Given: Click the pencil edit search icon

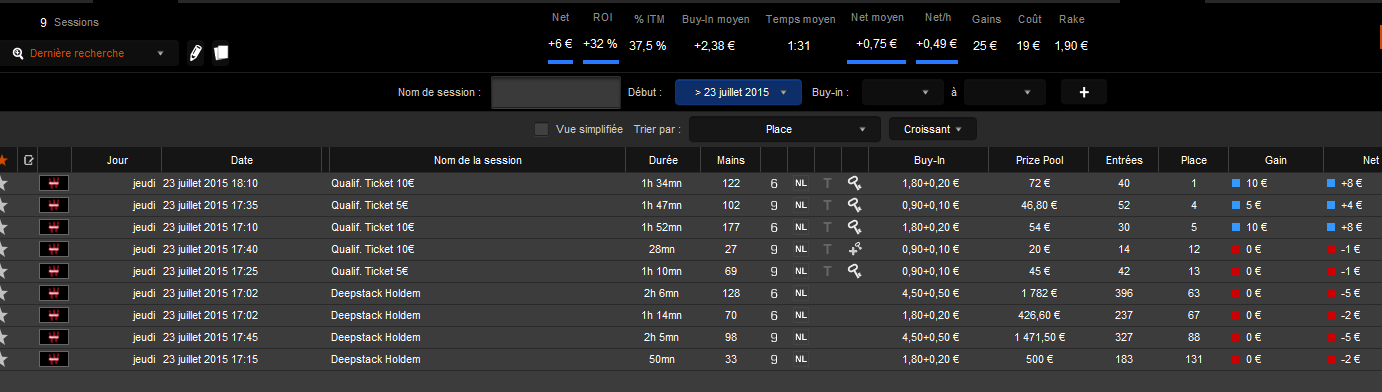Looking at the screenshot, I should (195, 53).
